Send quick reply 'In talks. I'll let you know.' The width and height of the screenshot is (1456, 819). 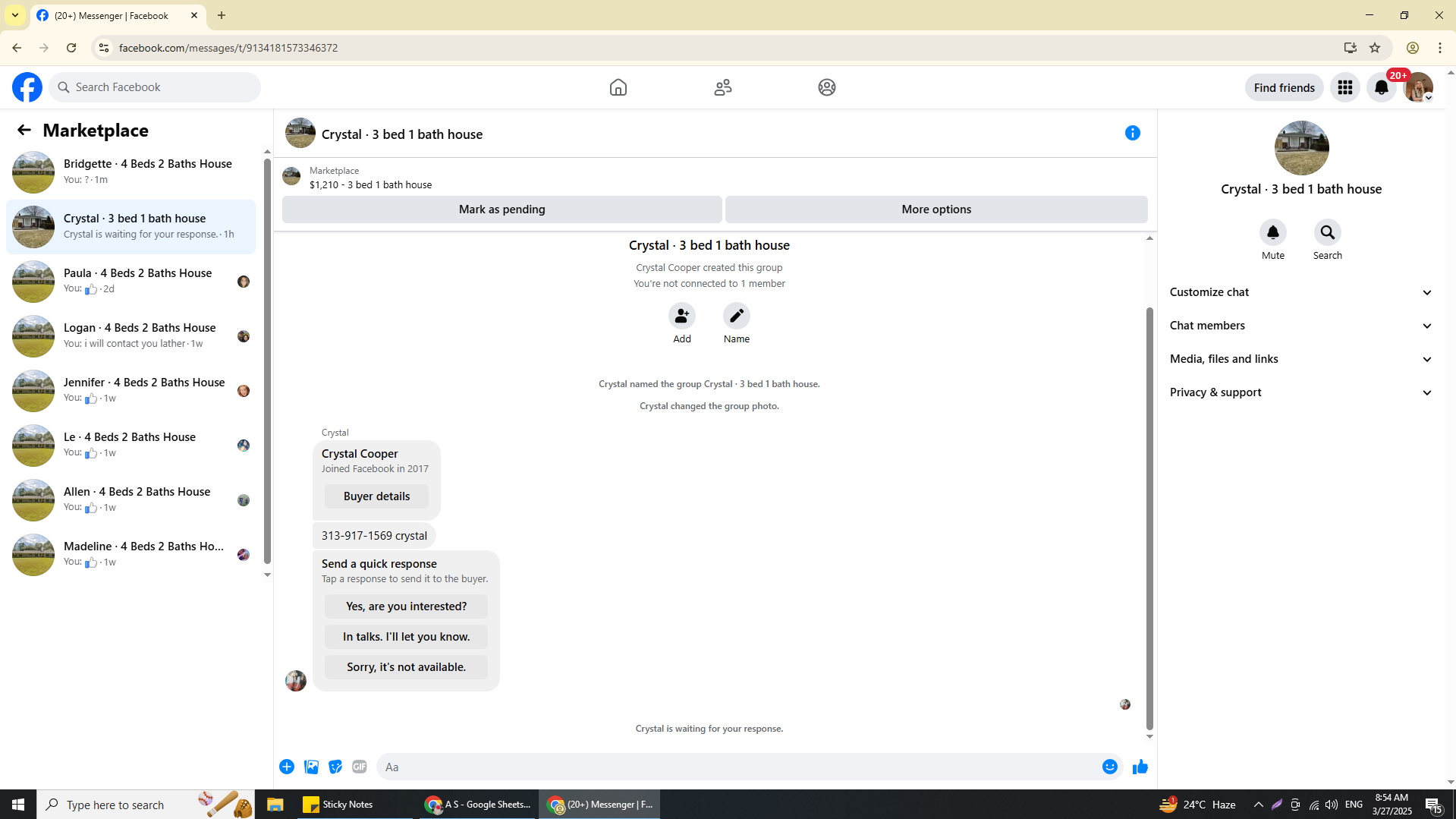pyautogui.click(x=406, y=637)
